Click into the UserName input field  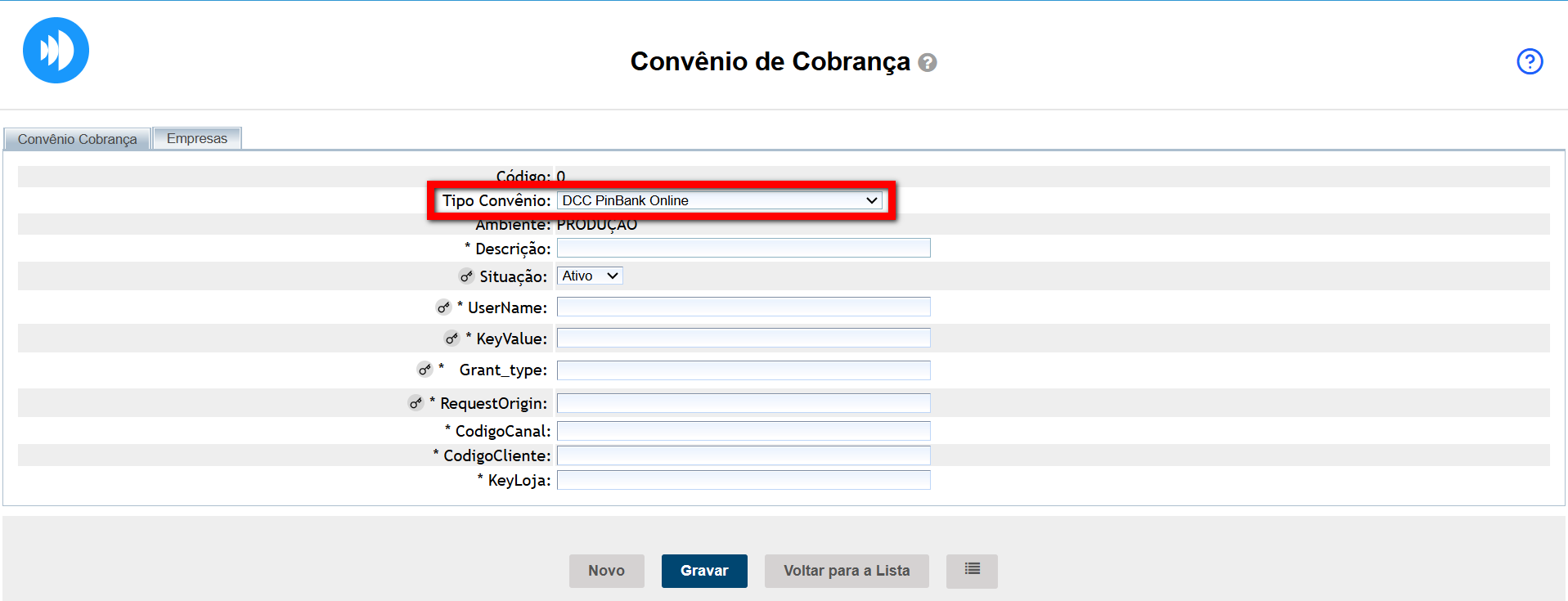pos(743,307)
